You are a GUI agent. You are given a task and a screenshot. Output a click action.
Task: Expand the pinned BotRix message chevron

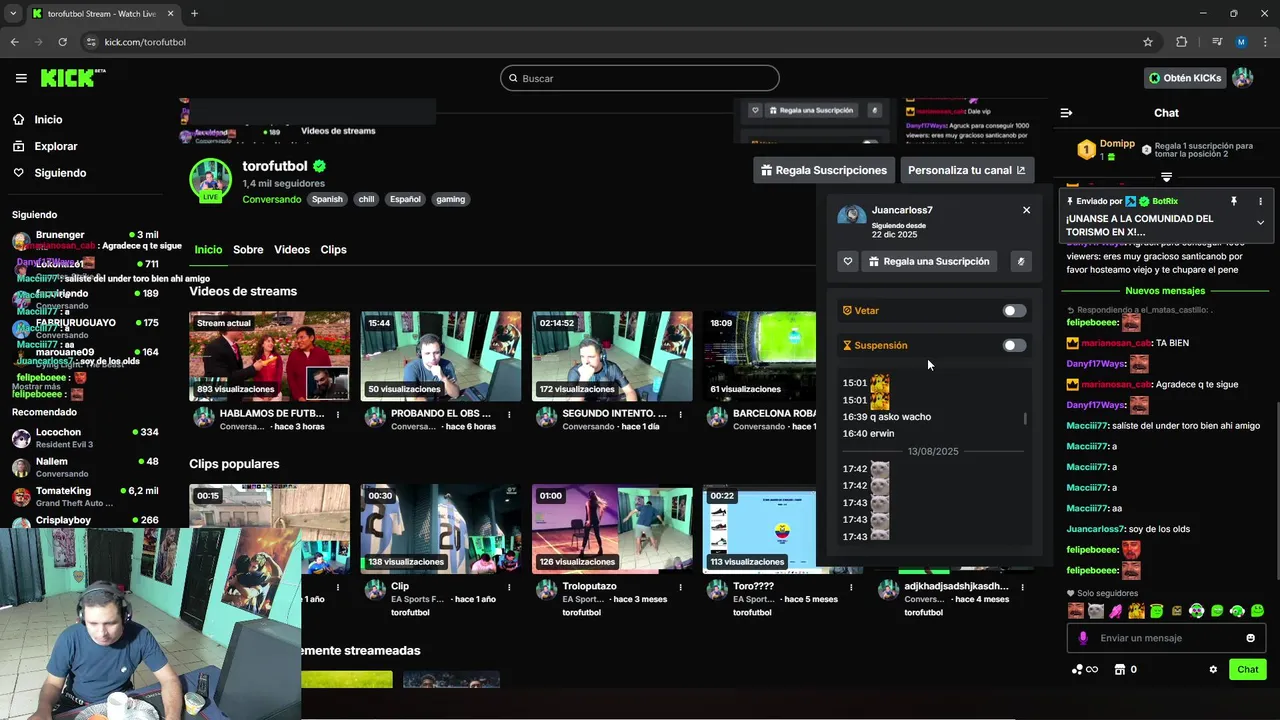pos(1260,222)
